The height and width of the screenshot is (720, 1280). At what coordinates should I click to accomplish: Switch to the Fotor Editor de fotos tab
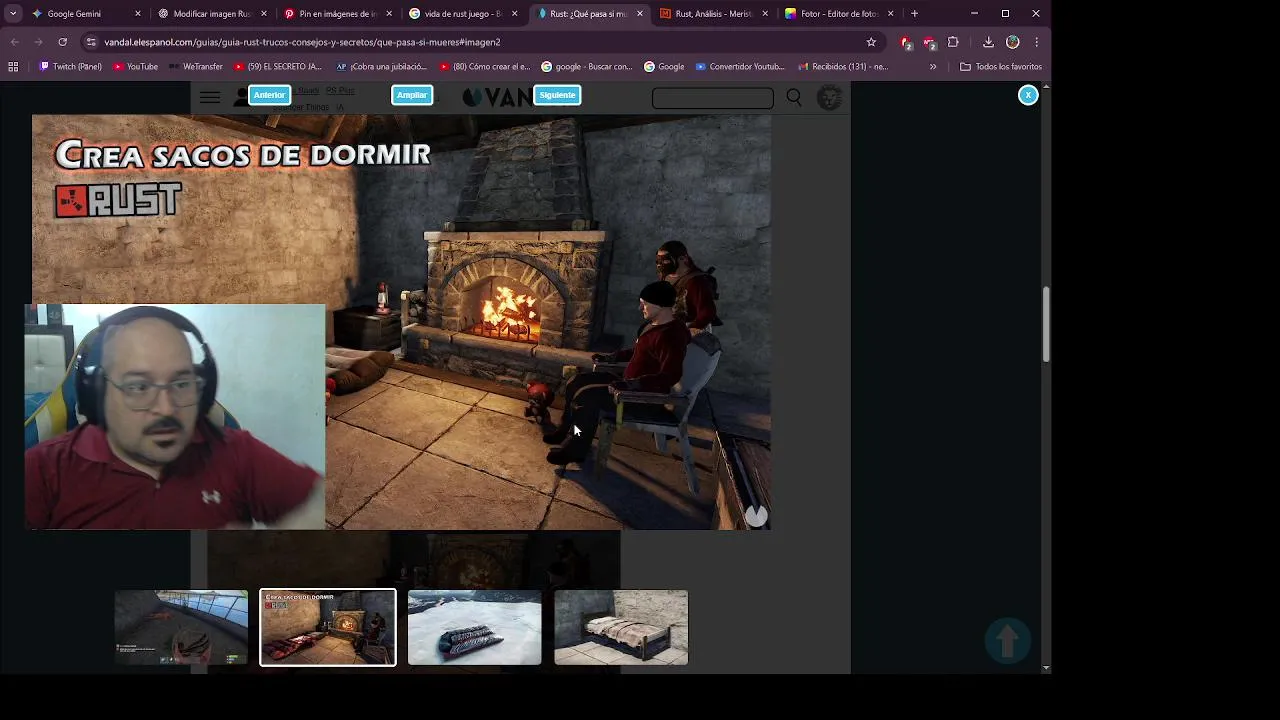click(x=839, y=14)
